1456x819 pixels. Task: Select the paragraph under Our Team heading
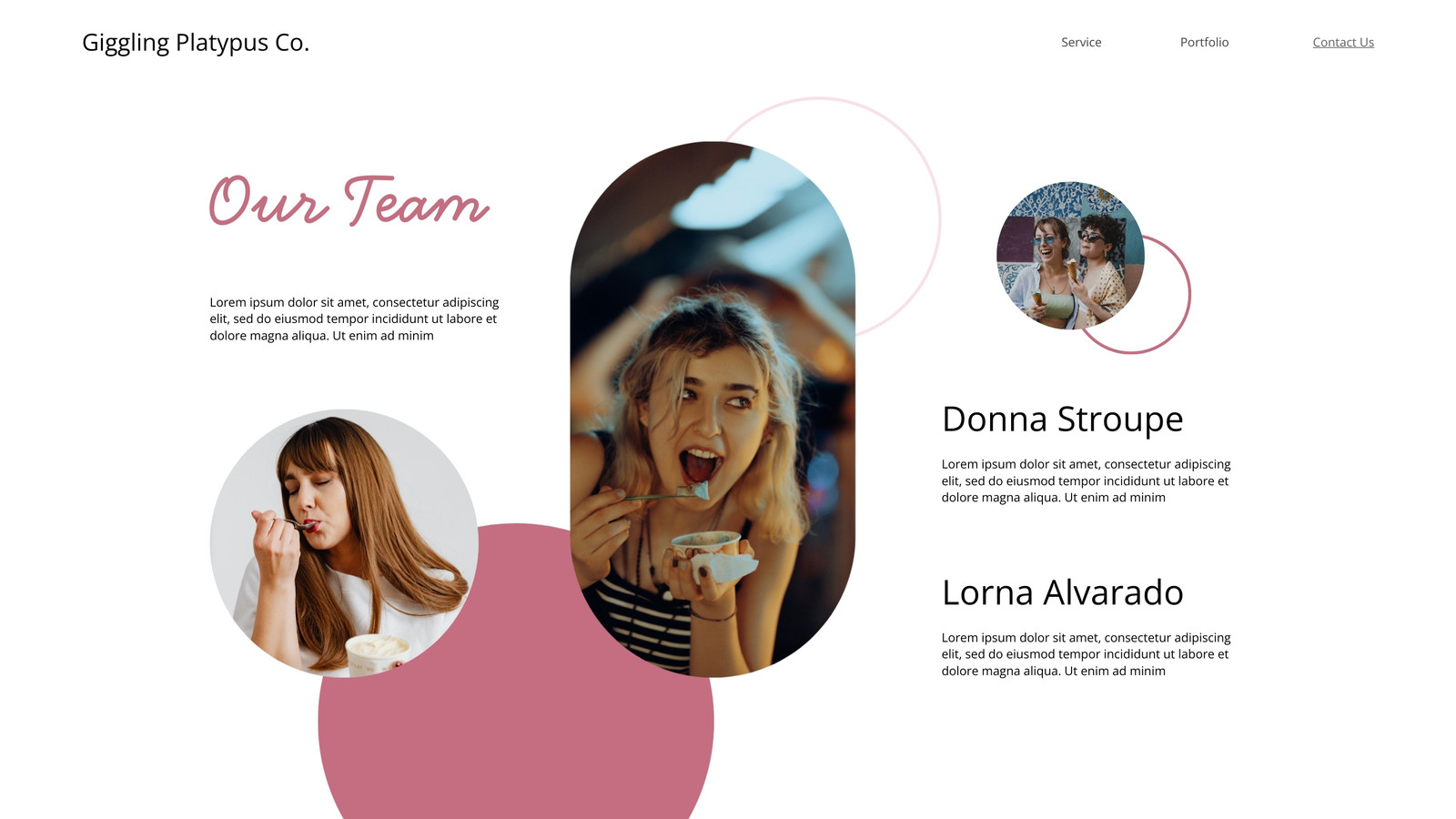(x=354, y=318)
